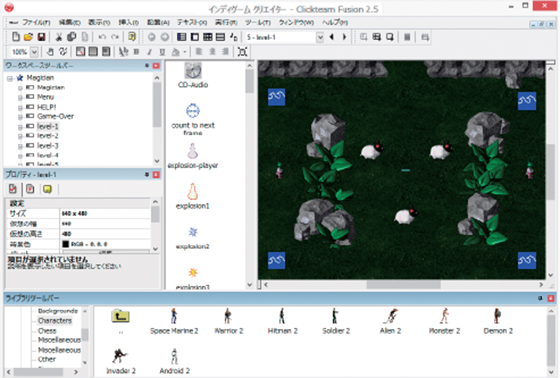Select the explosion1 object icon

192,192
